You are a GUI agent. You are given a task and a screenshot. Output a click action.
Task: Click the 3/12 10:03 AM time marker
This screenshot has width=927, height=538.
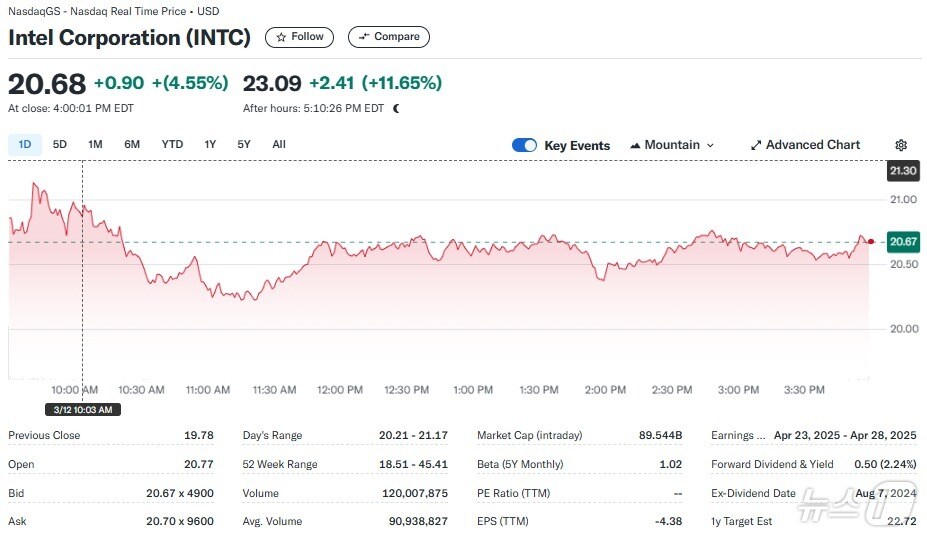coord(83,409)
